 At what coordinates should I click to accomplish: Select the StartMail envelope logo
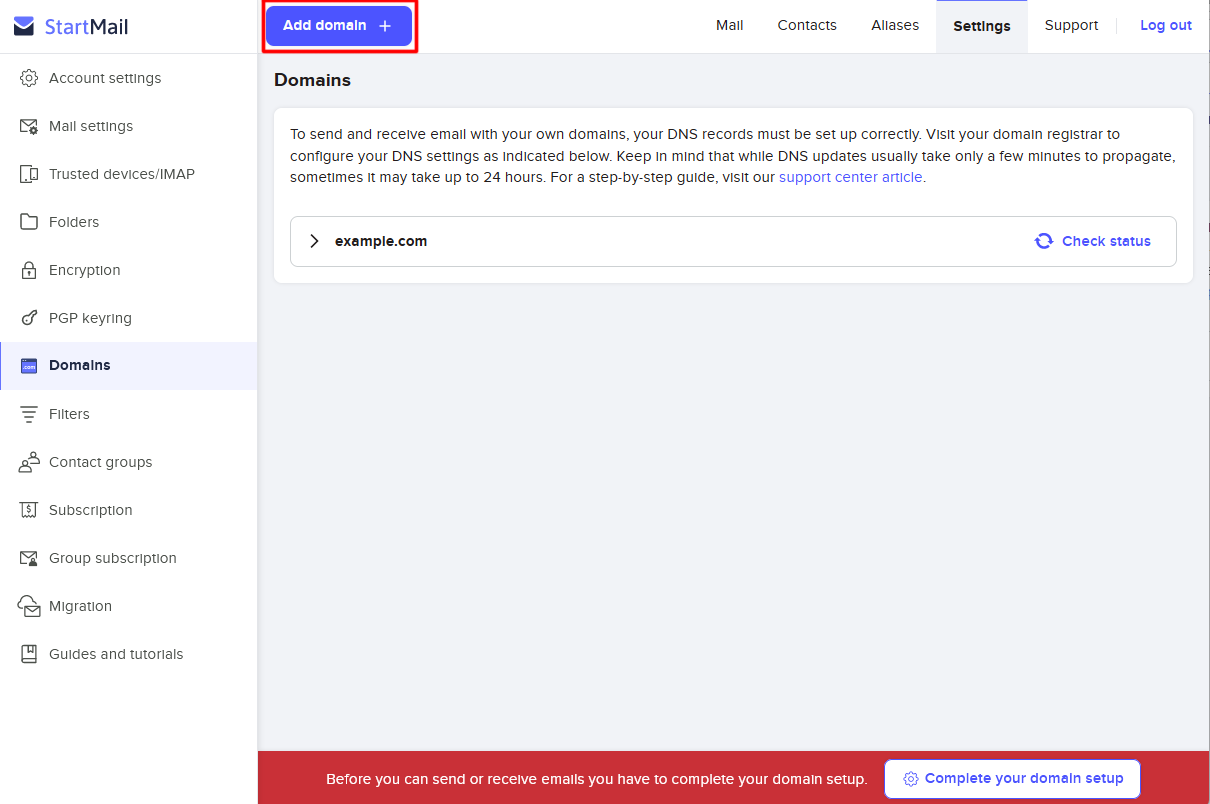pos(22,26)
